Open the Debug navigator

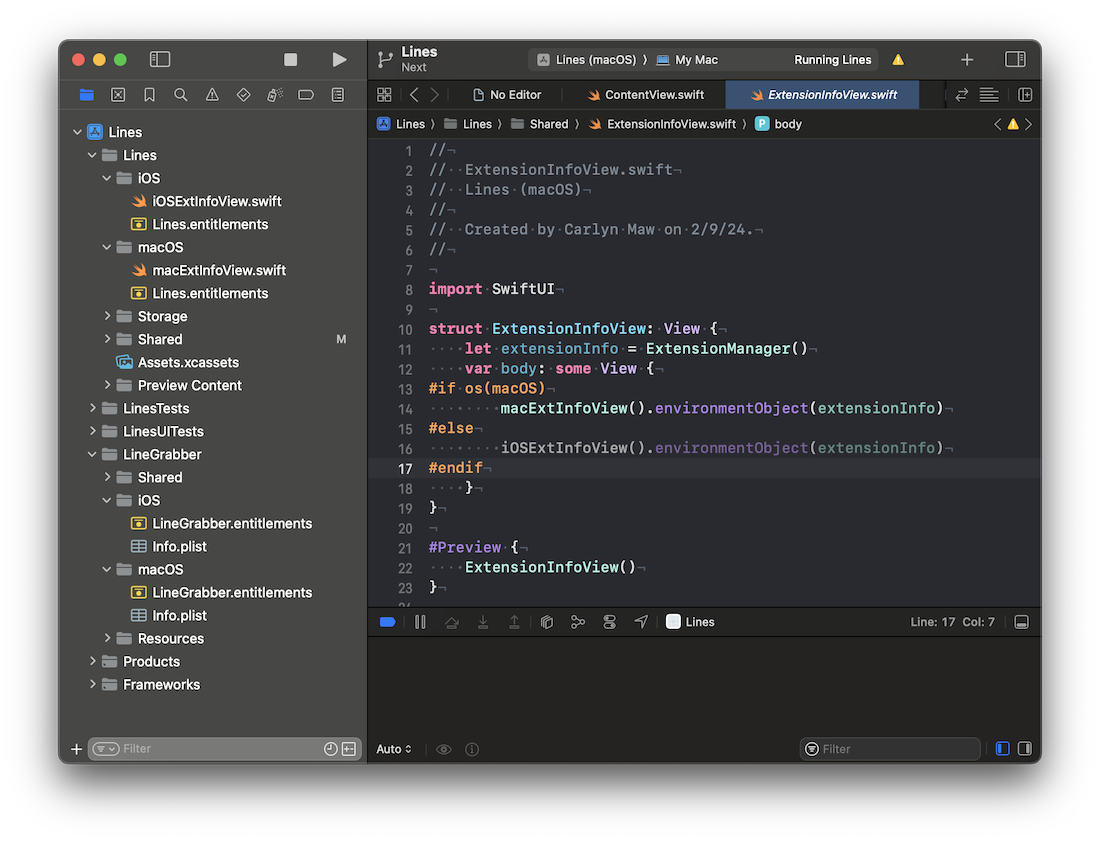click(x=275, y=95)
